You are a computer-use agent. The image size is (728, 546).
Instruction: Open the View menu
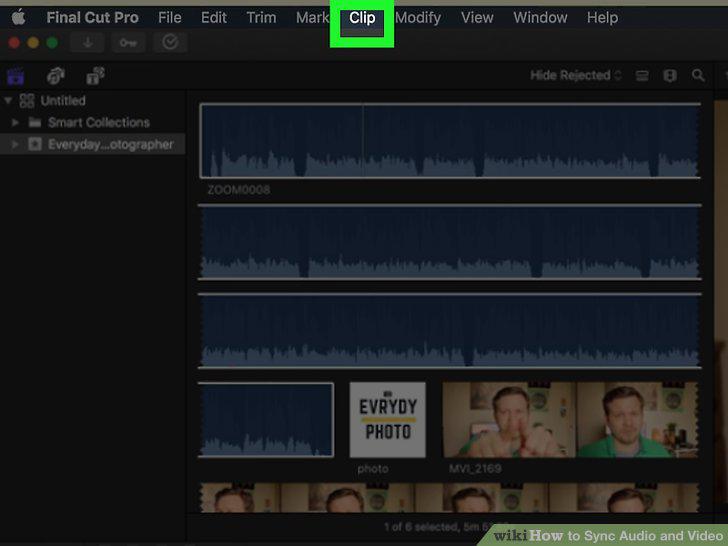(477, 18)
